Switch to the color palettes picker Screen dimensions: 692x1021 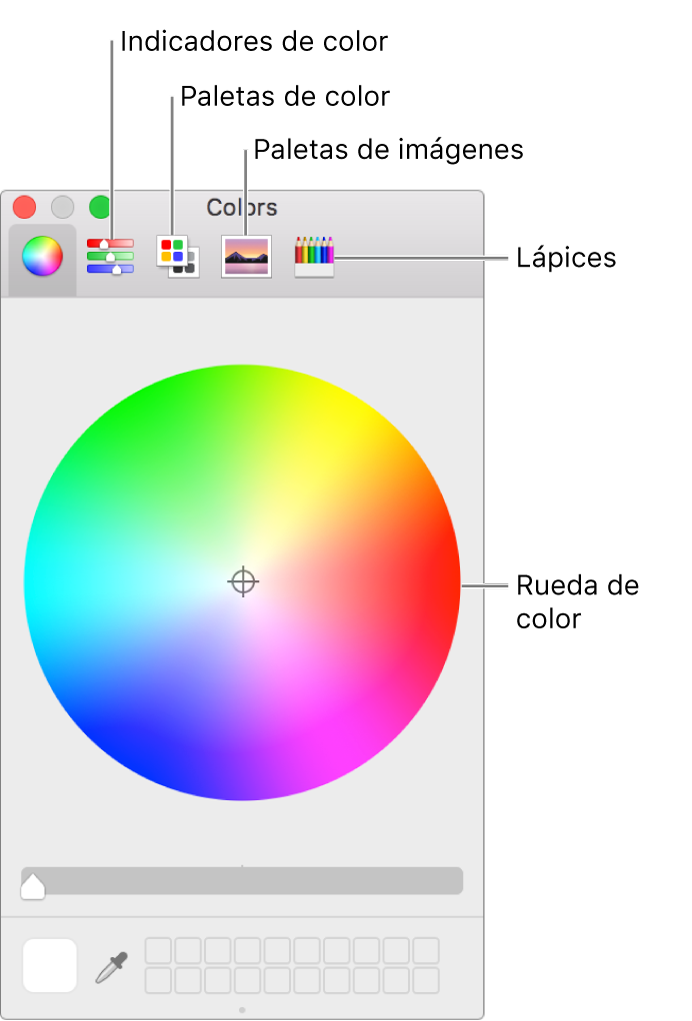(x=178, y=257)
